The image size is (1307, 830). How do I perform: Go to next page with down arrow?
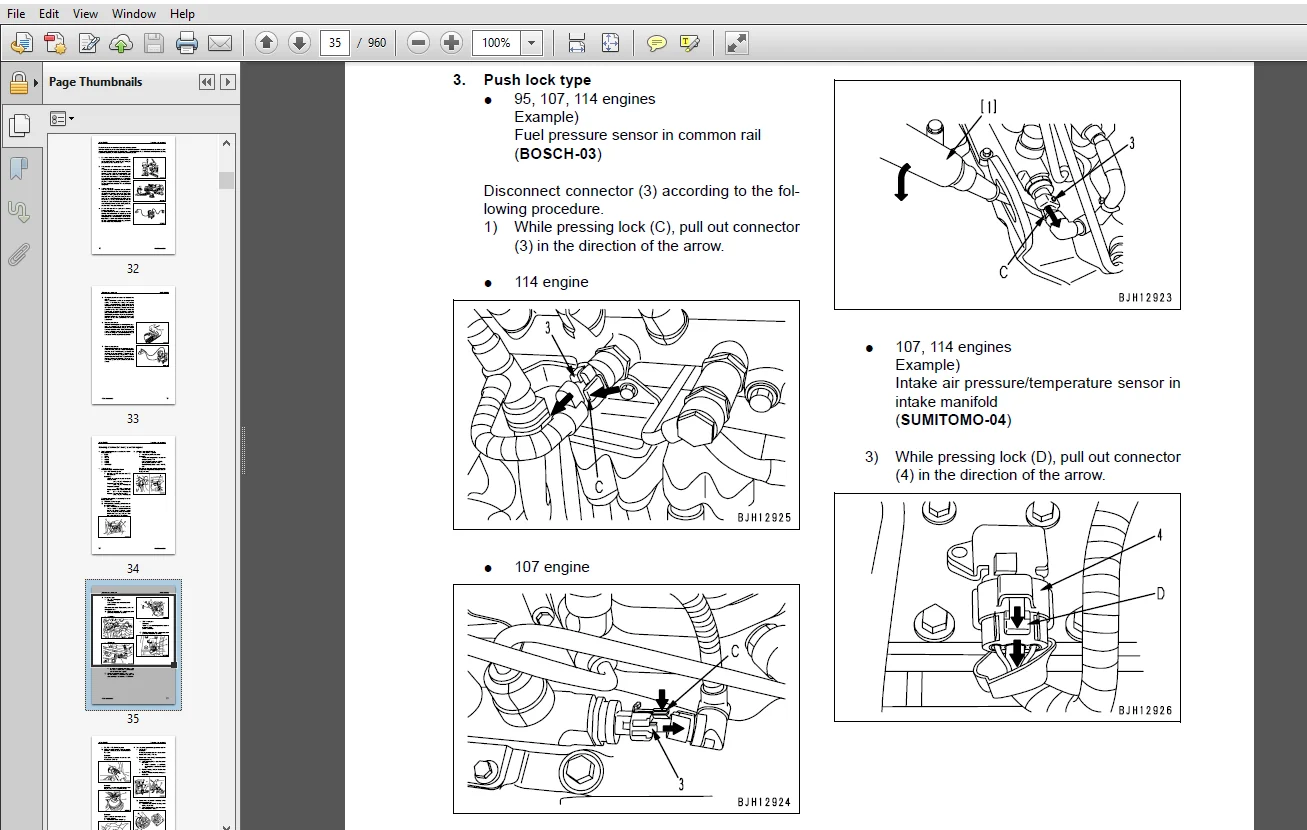pyautogui.click(x=299, y=43)
